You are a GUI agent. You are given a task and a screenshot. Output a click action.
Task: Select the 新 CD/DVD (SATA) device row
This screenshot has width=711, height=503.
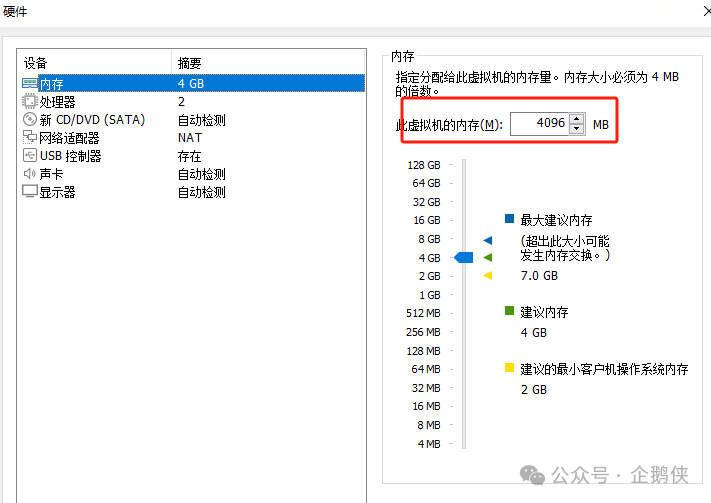click(193, 120)
